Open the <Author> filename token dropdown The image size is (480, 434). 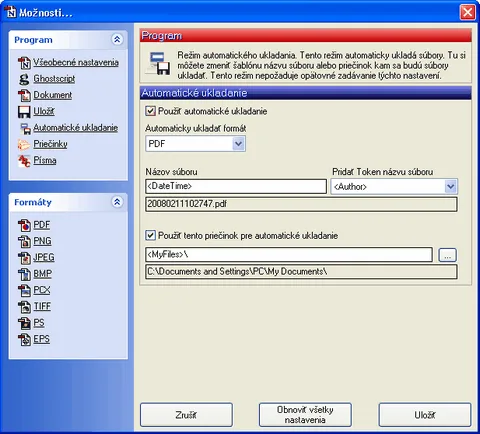pyautogui.click(x=450, y=186)
